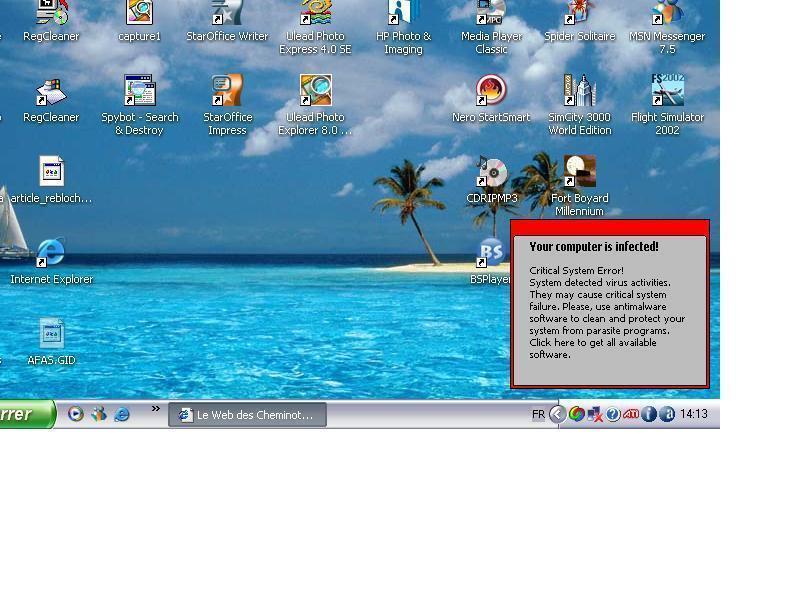
Task: Select the Flight Simulator 2002 icon
Action: (667, 92)
